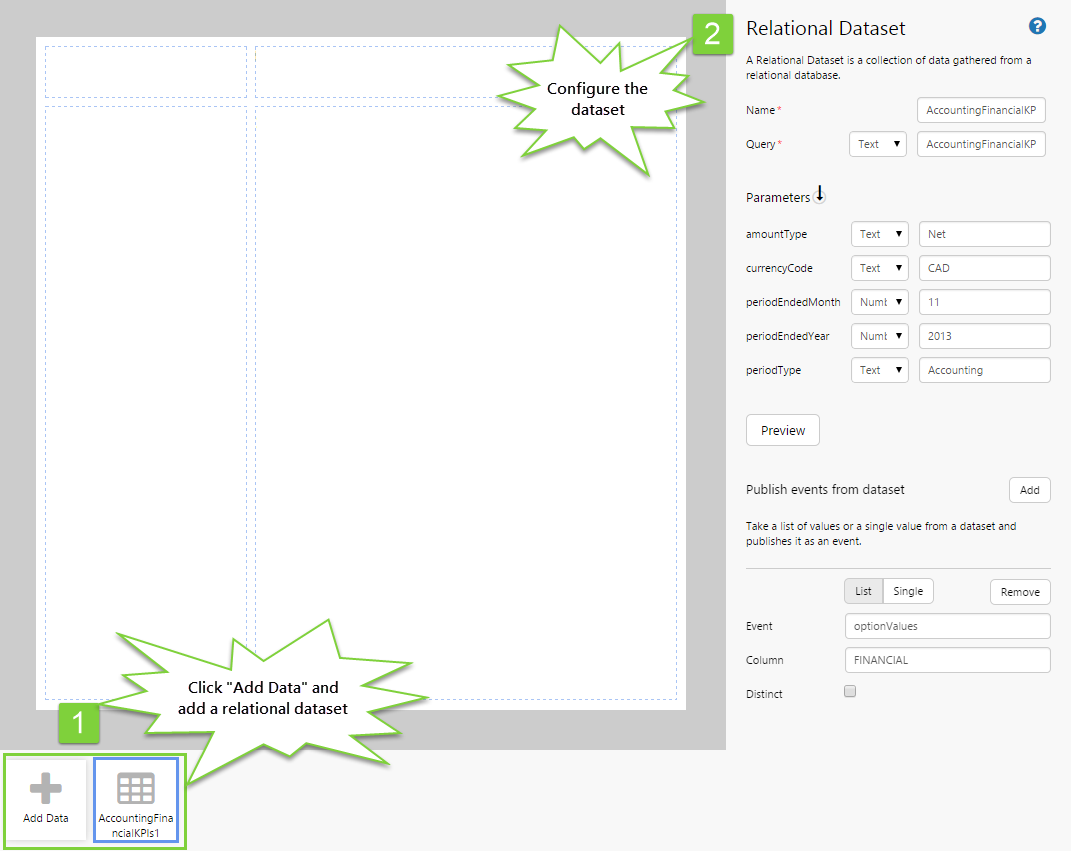Click the Column FINANCIAL input field
Screen dimensions: 1071x851
[x=947, y=660]
